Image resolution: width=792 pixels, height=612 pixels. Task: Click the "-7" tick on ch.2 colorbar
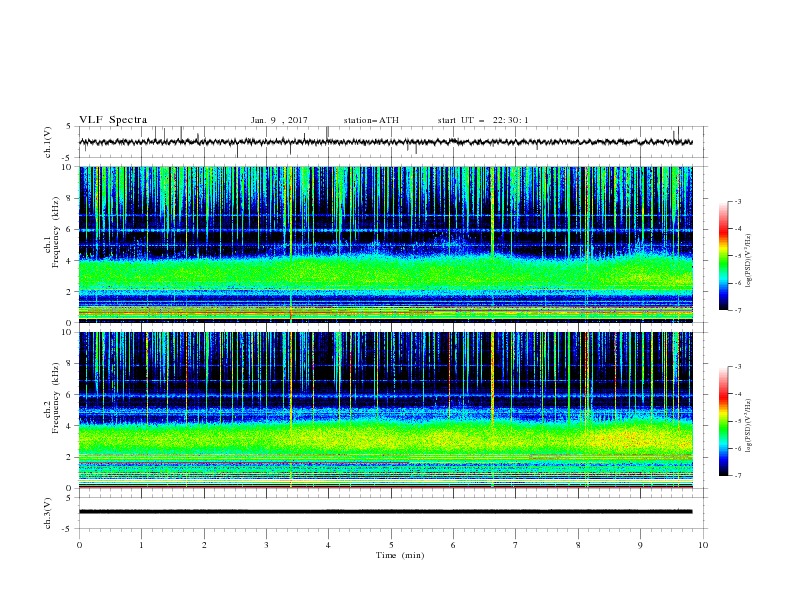[737, 476]
